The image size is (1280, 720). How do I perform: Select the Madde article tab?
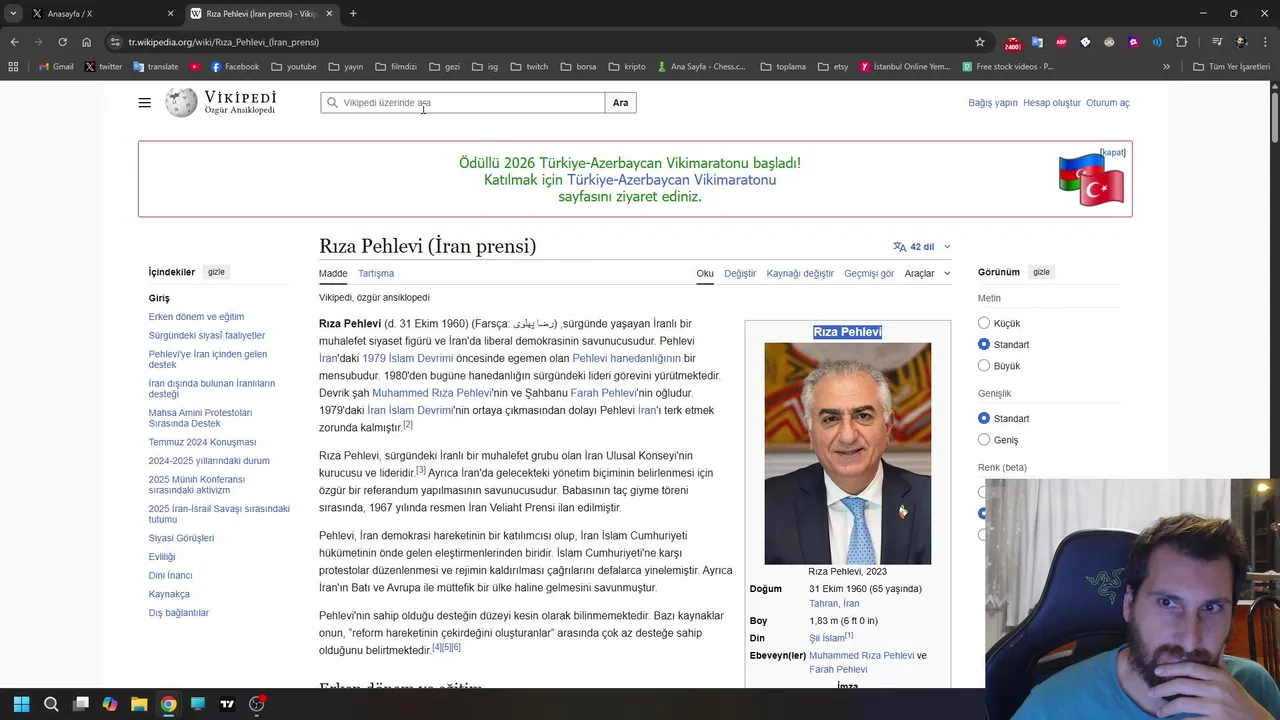pos(333,273)
